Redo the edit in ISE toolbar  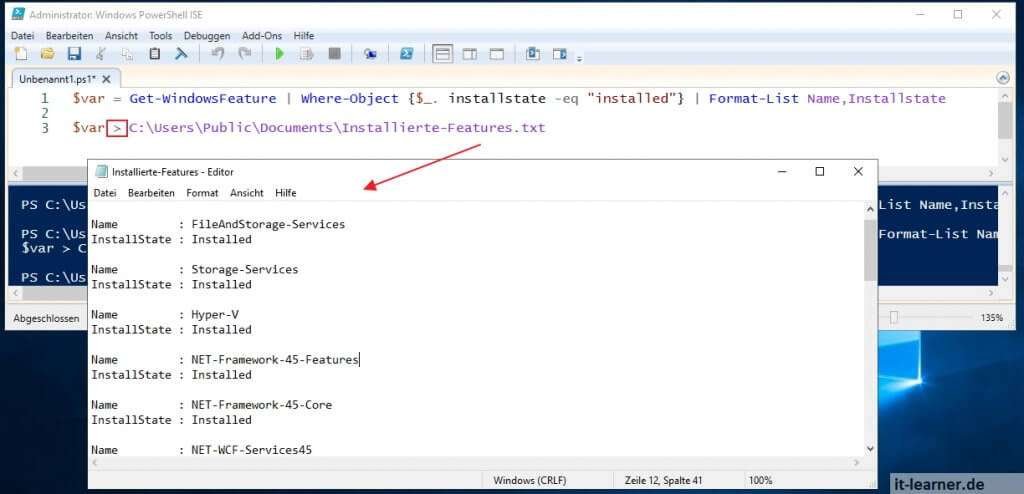[x=244, y=54]
